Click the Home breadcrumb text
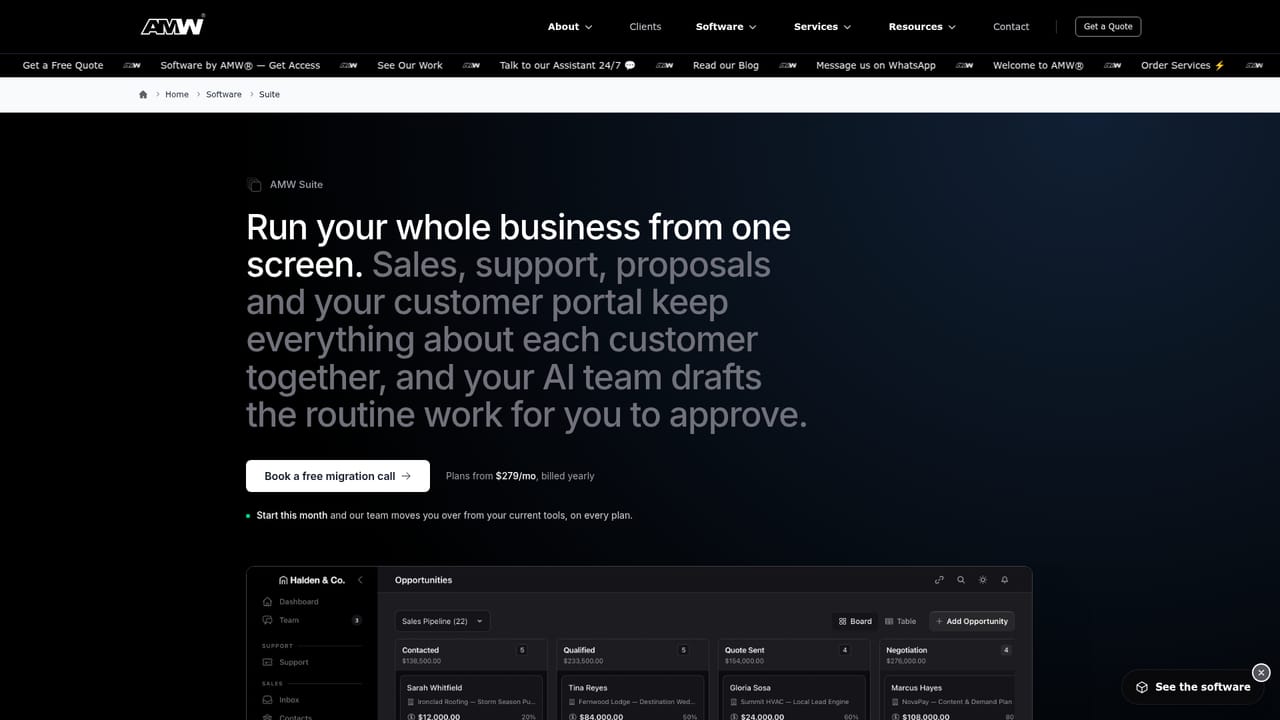 [x=177, y=94]
